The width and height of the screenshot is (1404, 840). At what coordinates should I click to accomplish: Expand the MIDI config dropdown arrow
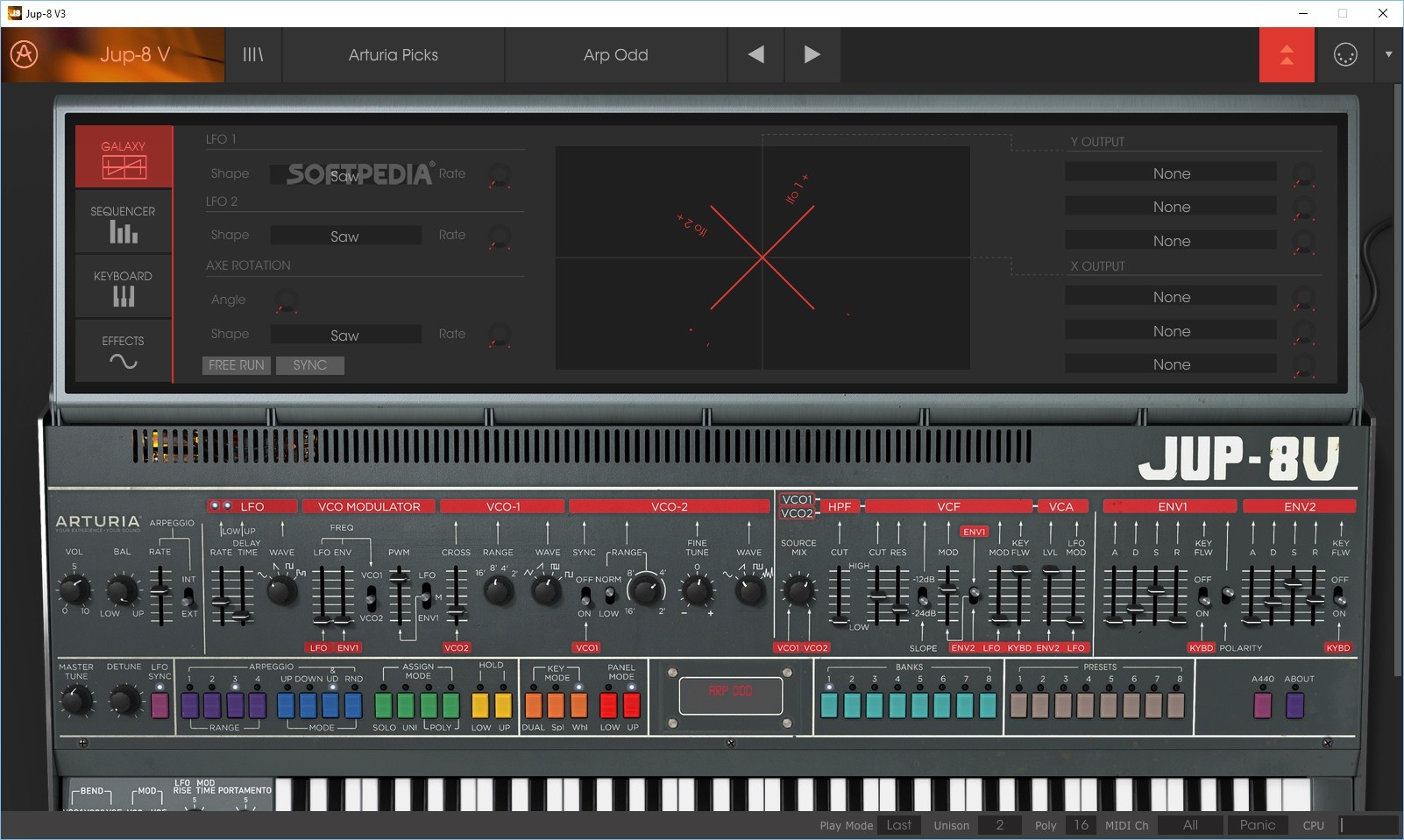tap(1388, 54)
